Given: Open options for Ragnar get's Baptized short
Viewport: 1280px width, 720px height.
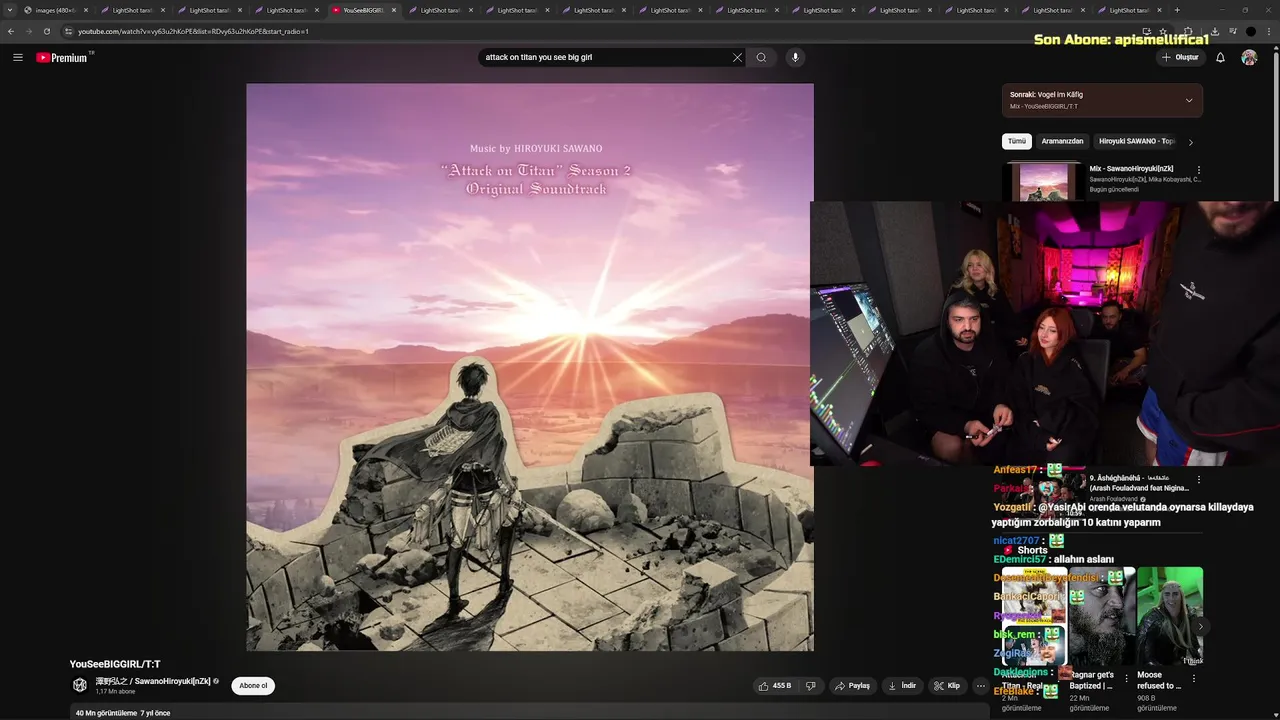Looking at the screenshot, I should [1127, 678].
